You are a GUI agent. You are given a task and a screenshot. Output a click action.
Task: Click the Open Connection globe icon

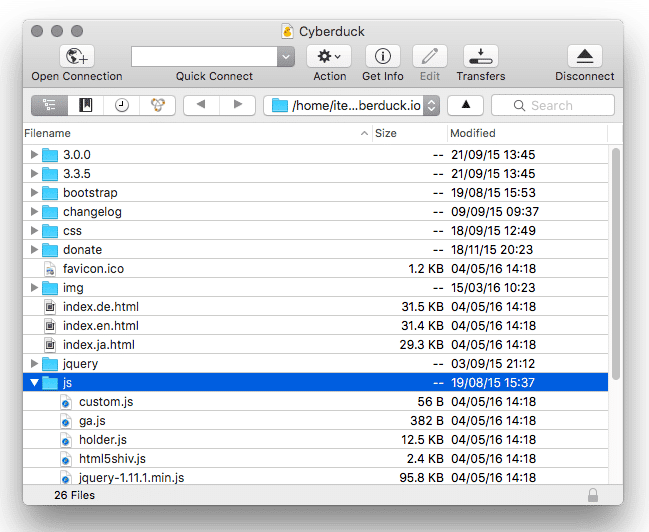[77, 56]
